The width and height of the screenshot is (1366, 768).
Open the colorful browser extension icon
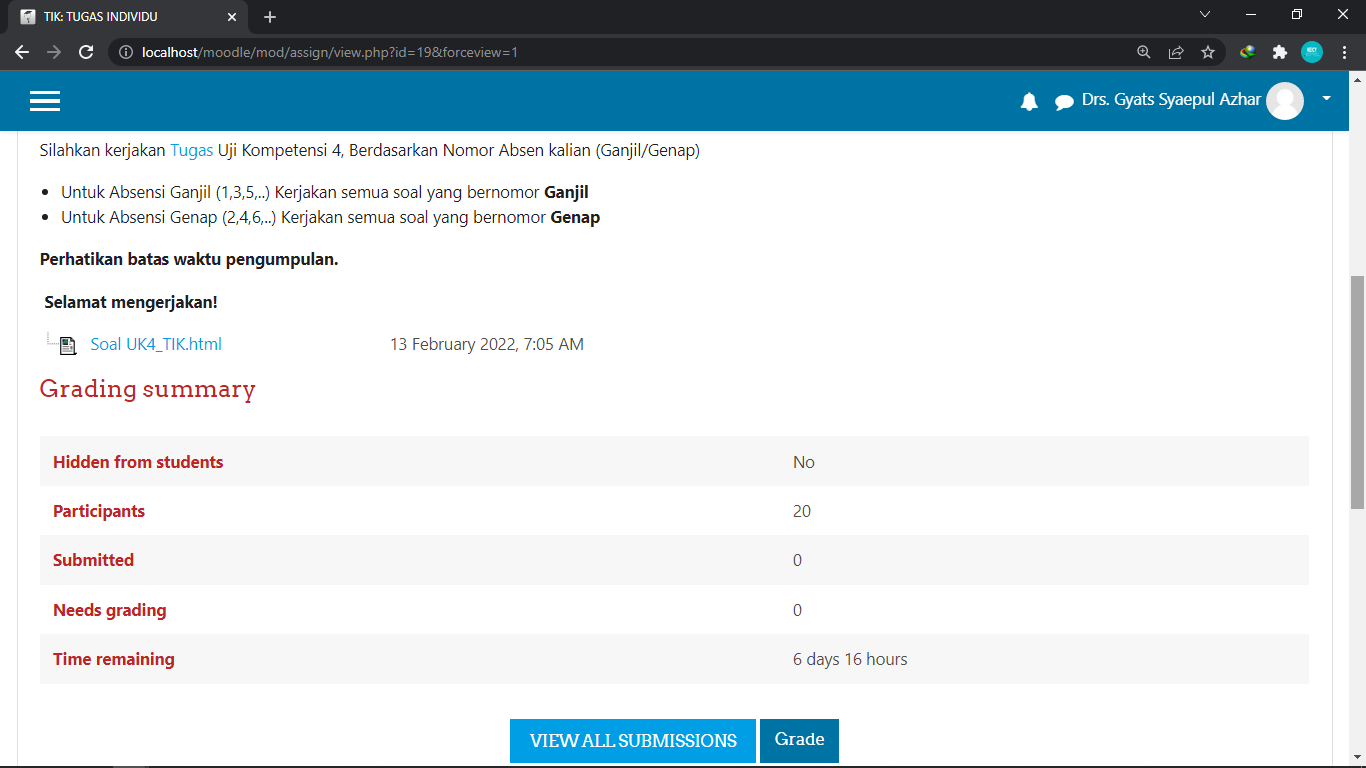pos(1248,52)
